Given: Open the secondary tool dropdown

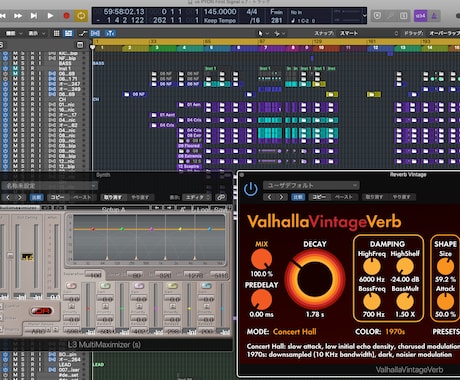Looking at the screenshot, I should (279, 33).
